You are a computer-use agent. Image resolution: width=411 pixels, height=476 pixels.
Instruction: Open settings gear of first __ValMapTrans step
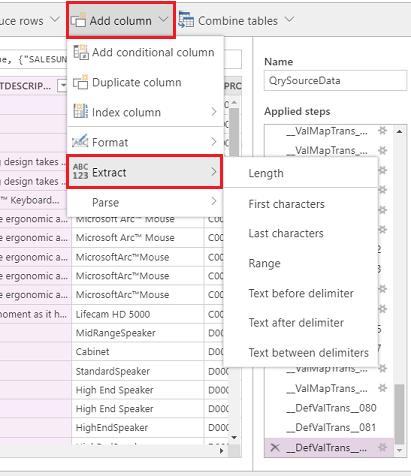382,131
